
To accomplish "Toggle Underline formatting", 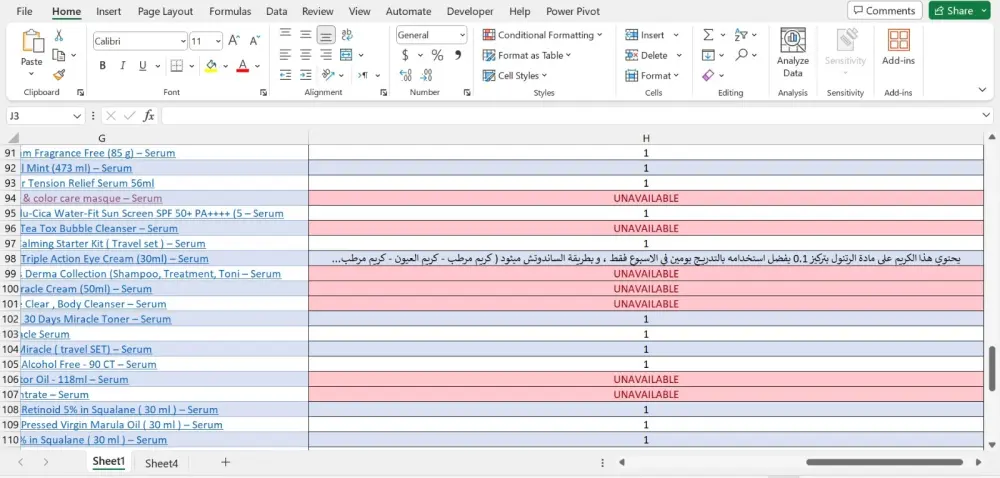I will click(142, 66).
